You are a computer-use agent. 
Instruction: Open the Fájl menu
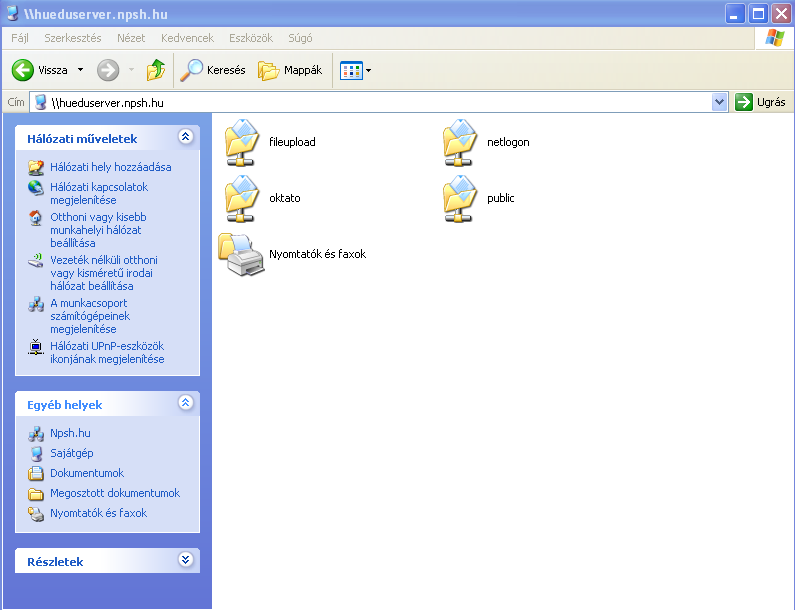(20, 38)
